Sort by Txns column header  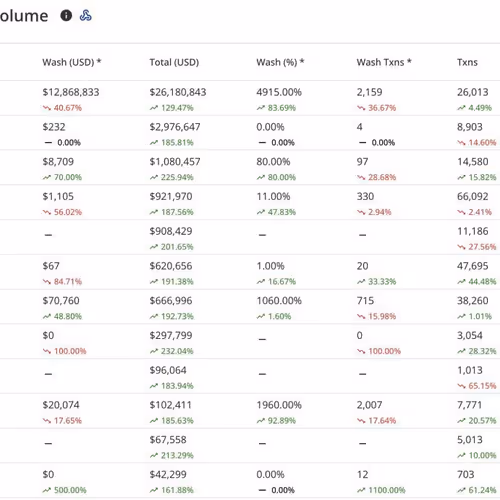[467, 62]
